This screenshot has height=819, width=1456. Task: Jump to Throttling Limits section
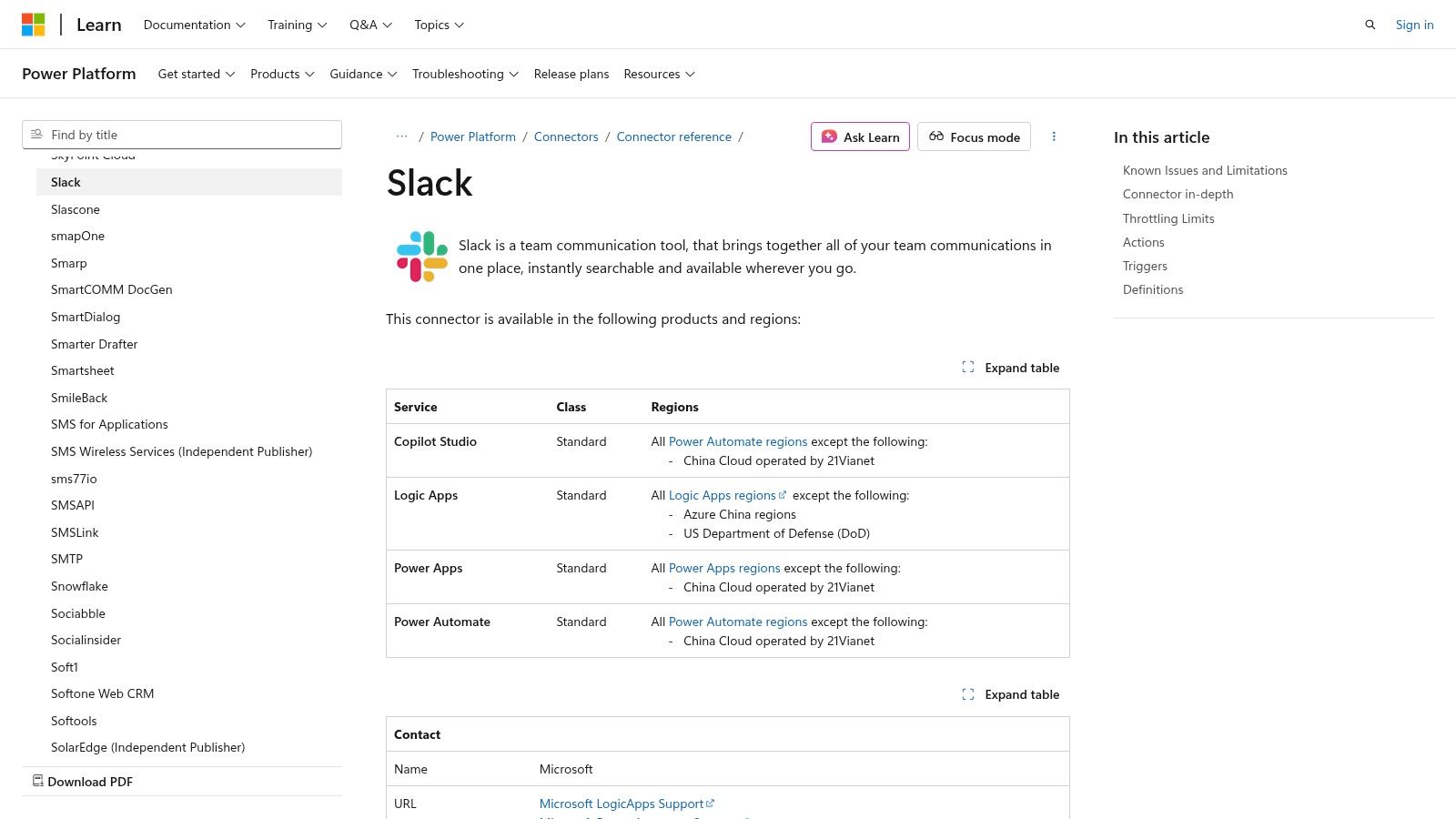[1168, 218]
